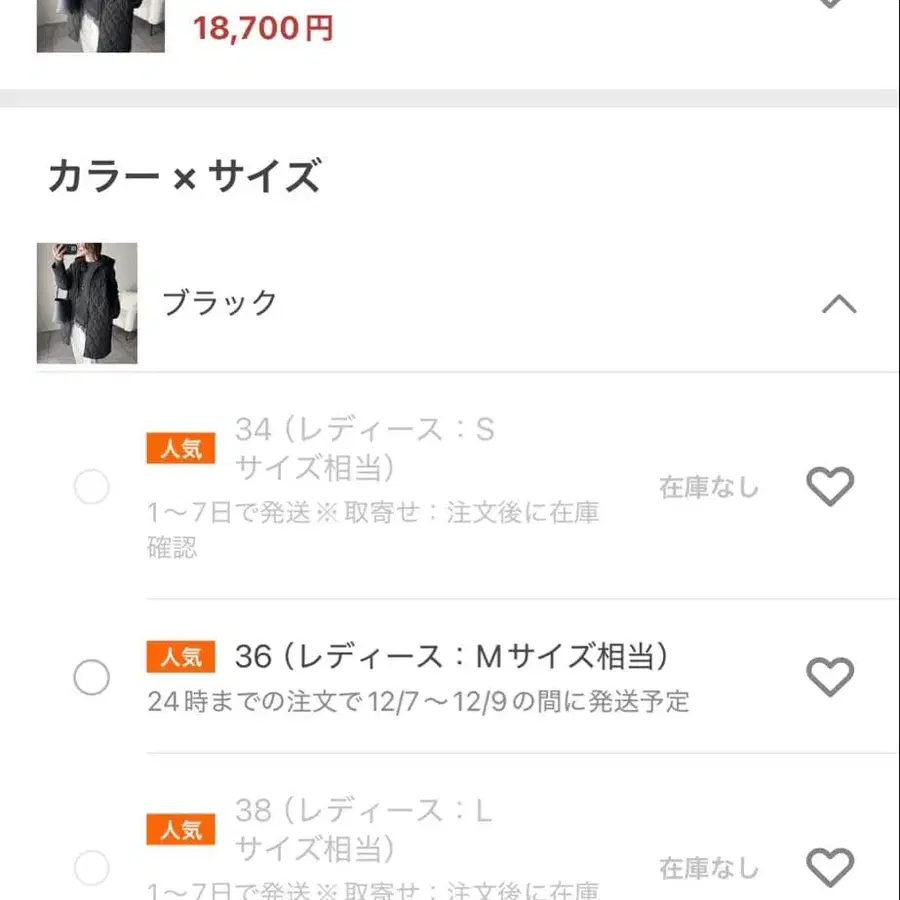Tap the heart icon for size 38
This screenshot has height=900, width=900.
click(x=828, y=868)
